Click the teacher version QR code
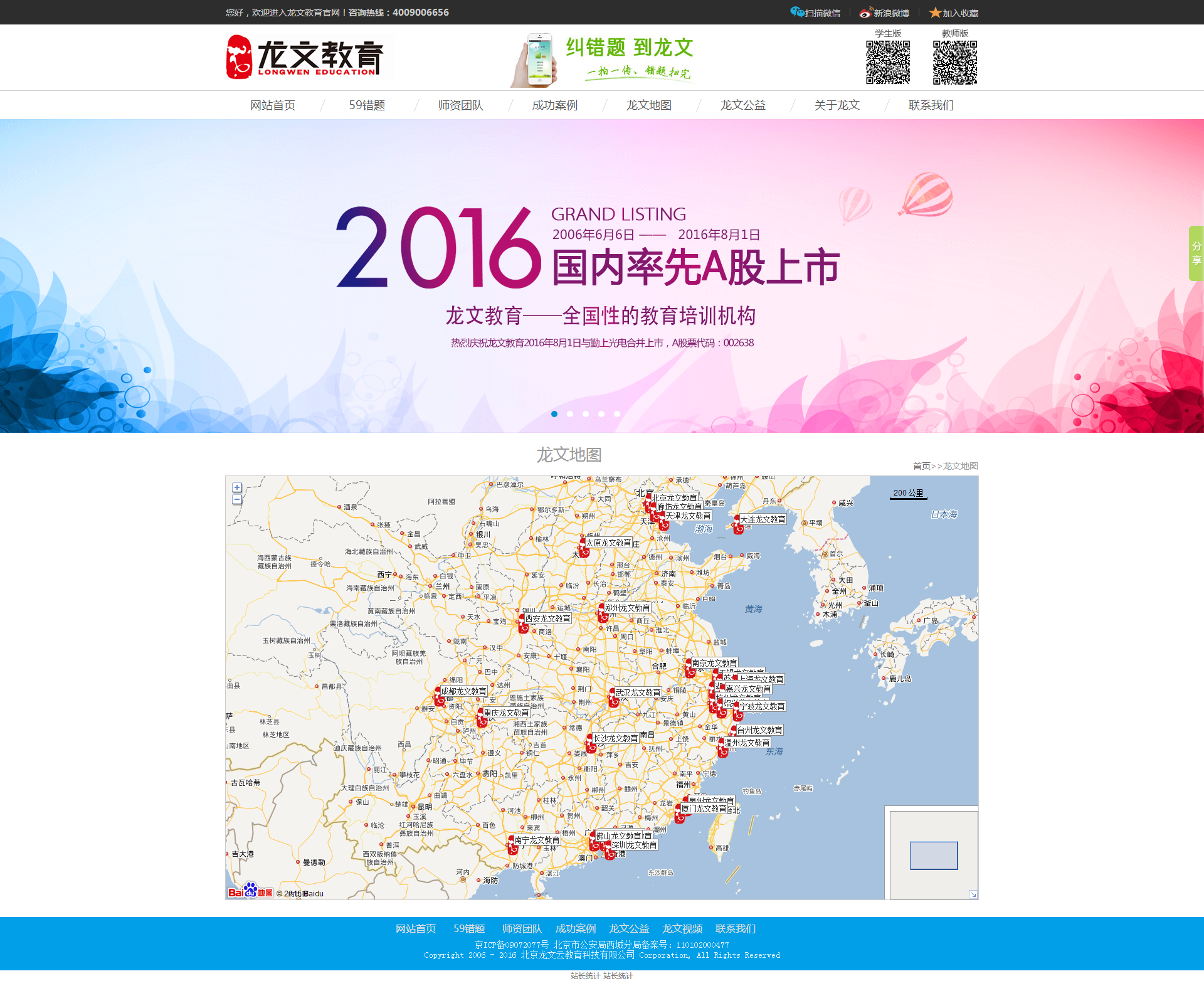The image size is (1204, 981). pyautogui.click(x=955, y=62)
